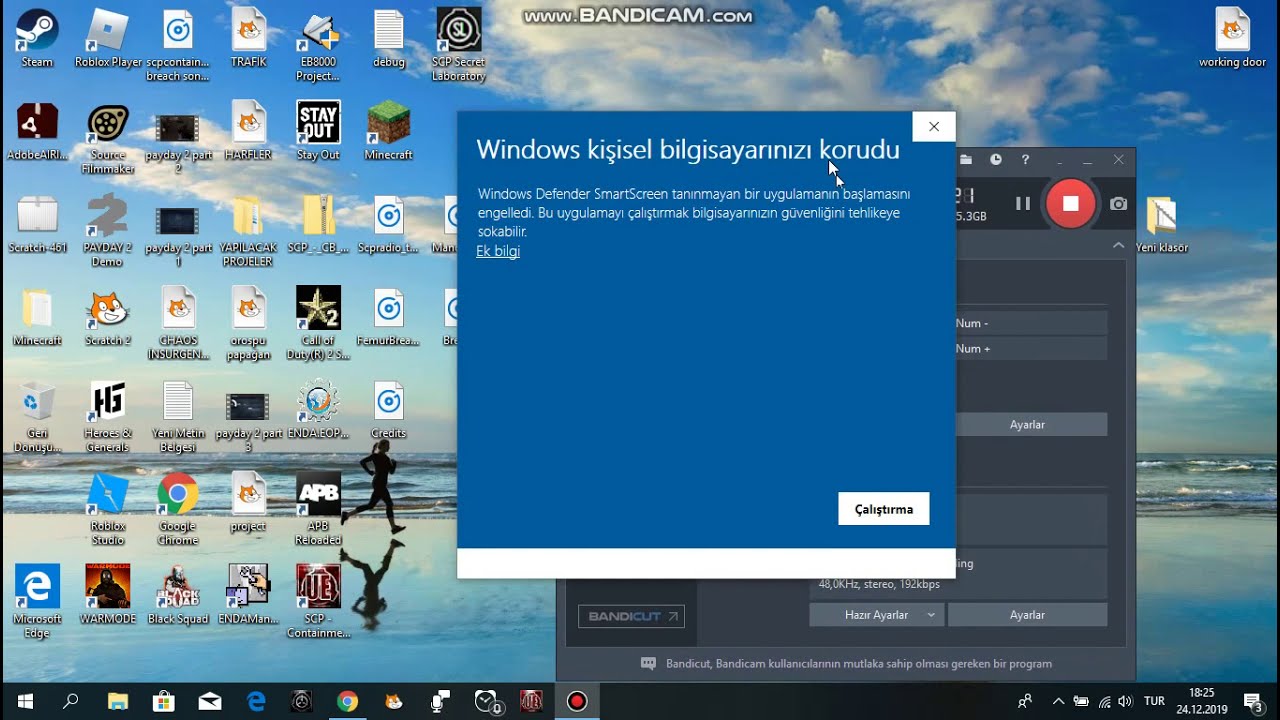1280x720 pixels.
Task: Open the Ek bilgi link
Action: [498, 251]
